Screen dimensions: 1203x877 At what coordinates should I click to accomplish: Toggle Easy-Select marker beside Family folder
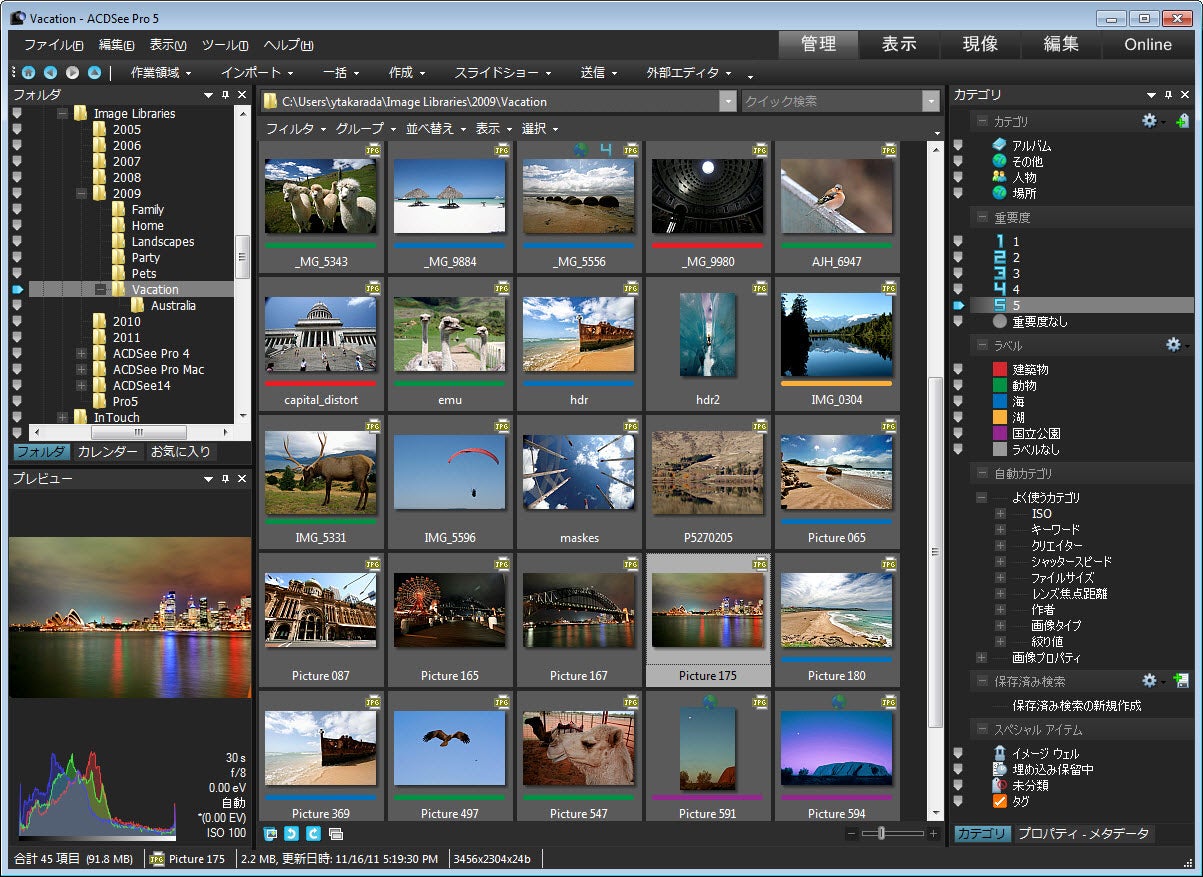click(17, 210)
